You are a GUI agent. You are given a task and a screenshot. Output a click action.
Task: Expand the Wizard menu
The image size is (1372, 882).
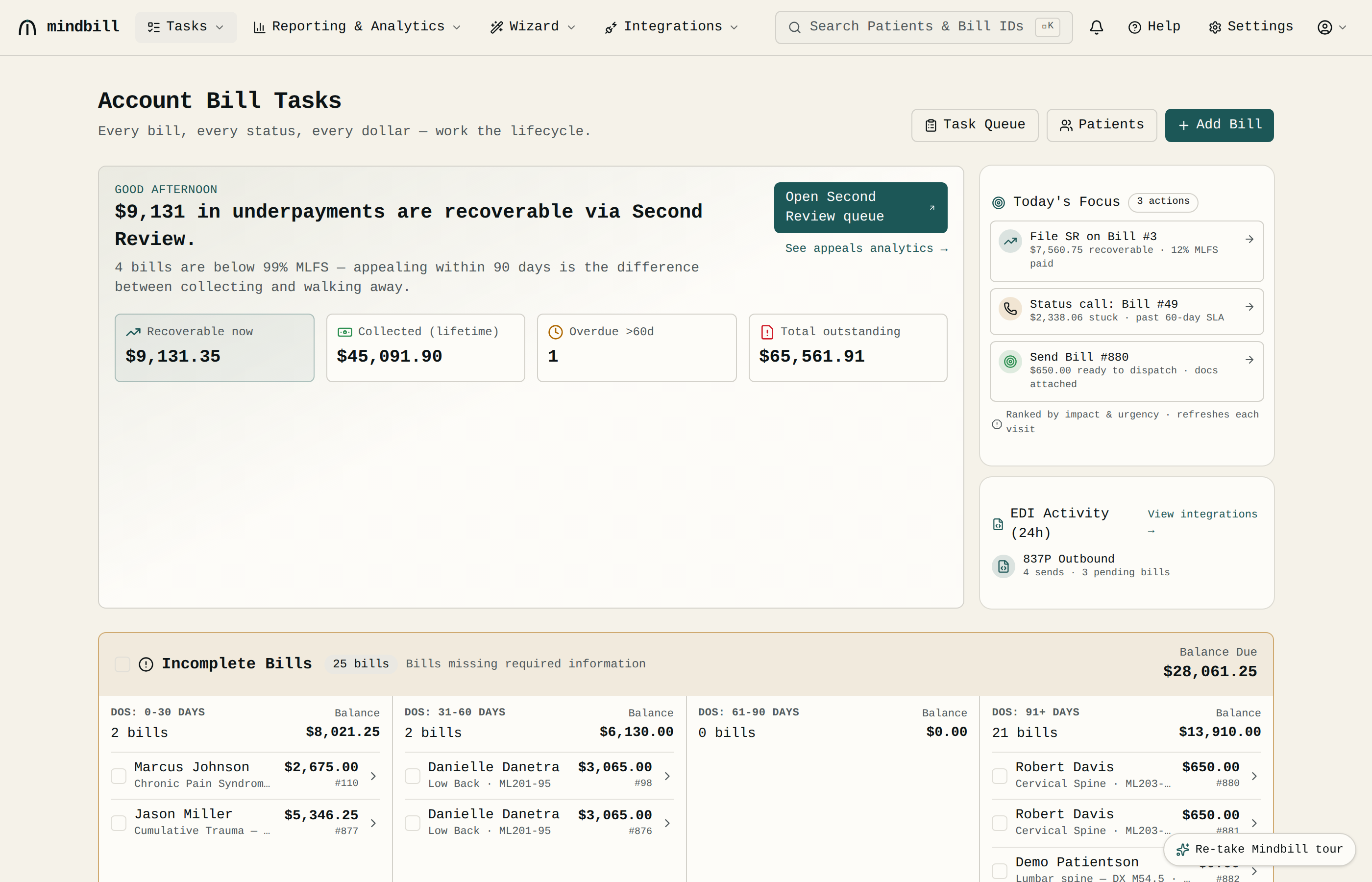(533, 27)
